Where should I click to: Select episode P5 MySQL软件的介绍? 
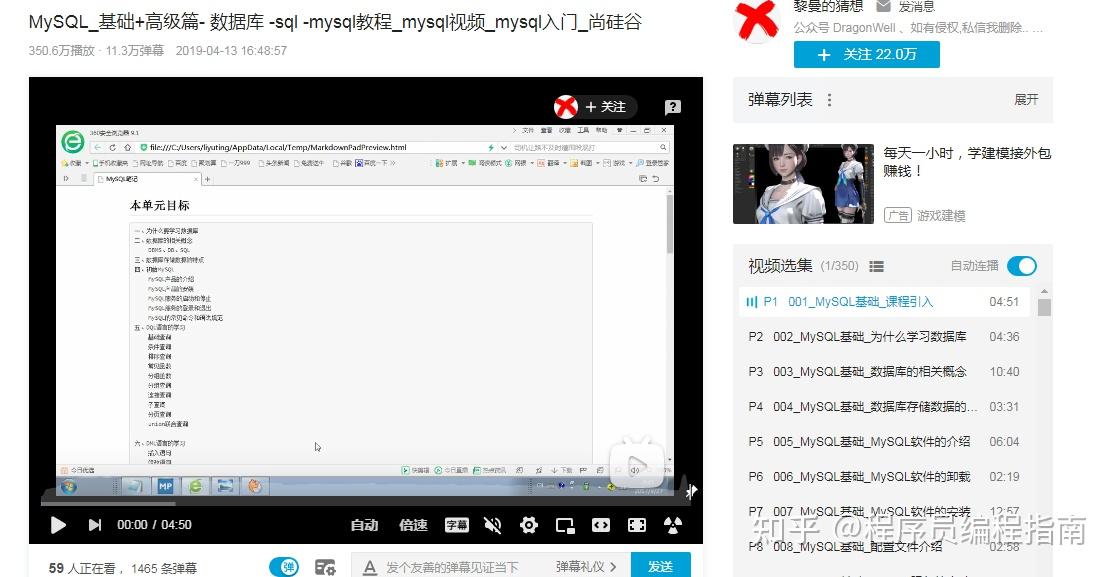coord(880,442)
